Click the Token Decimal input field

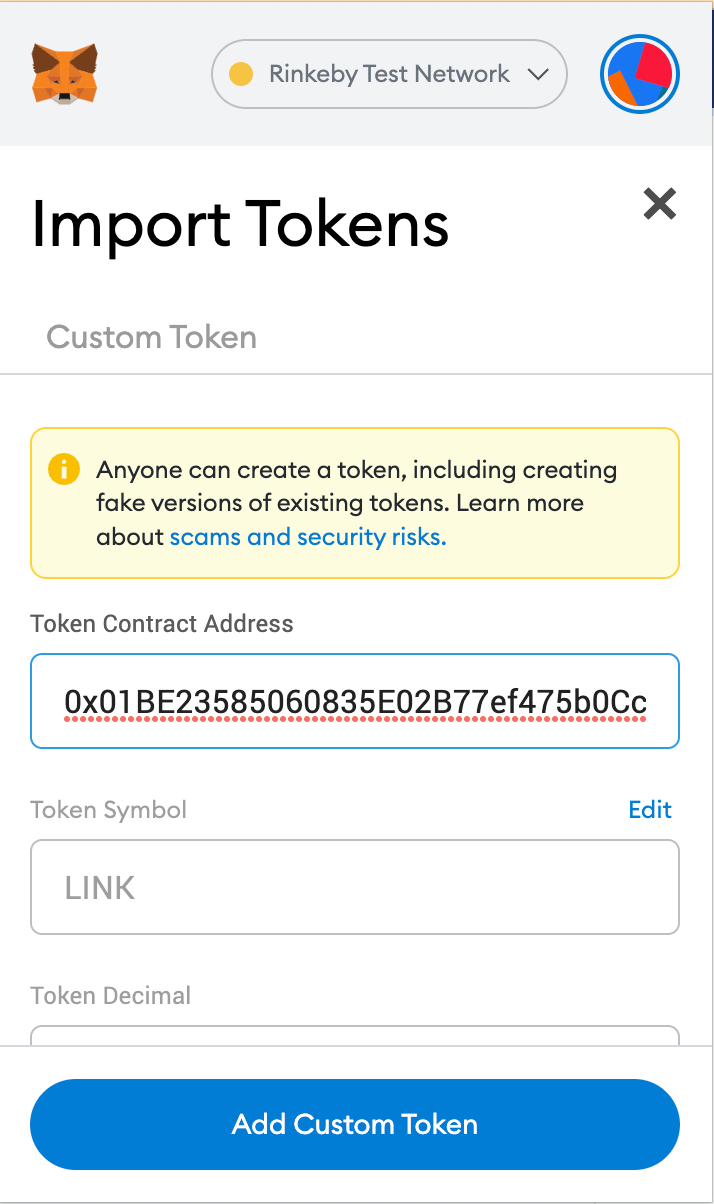coord(355,1035)
